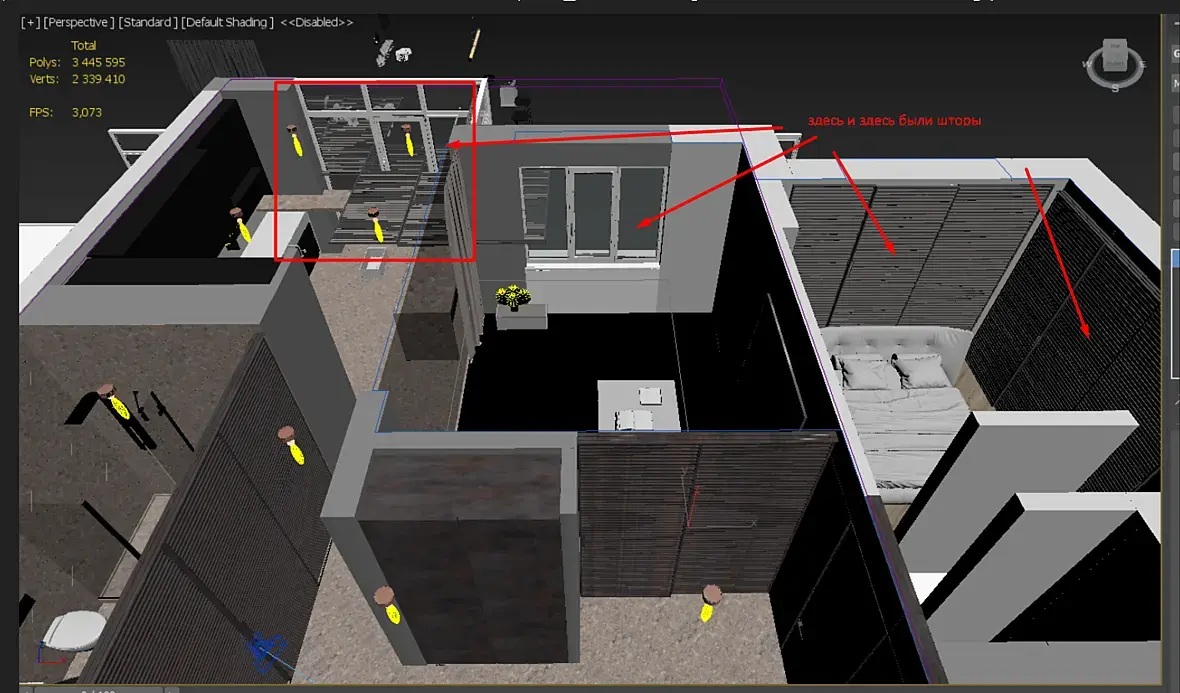The height and width of the screenshot is (693, 1180).
Task: Select the white toilet model
Action: [x=74, y=631]
